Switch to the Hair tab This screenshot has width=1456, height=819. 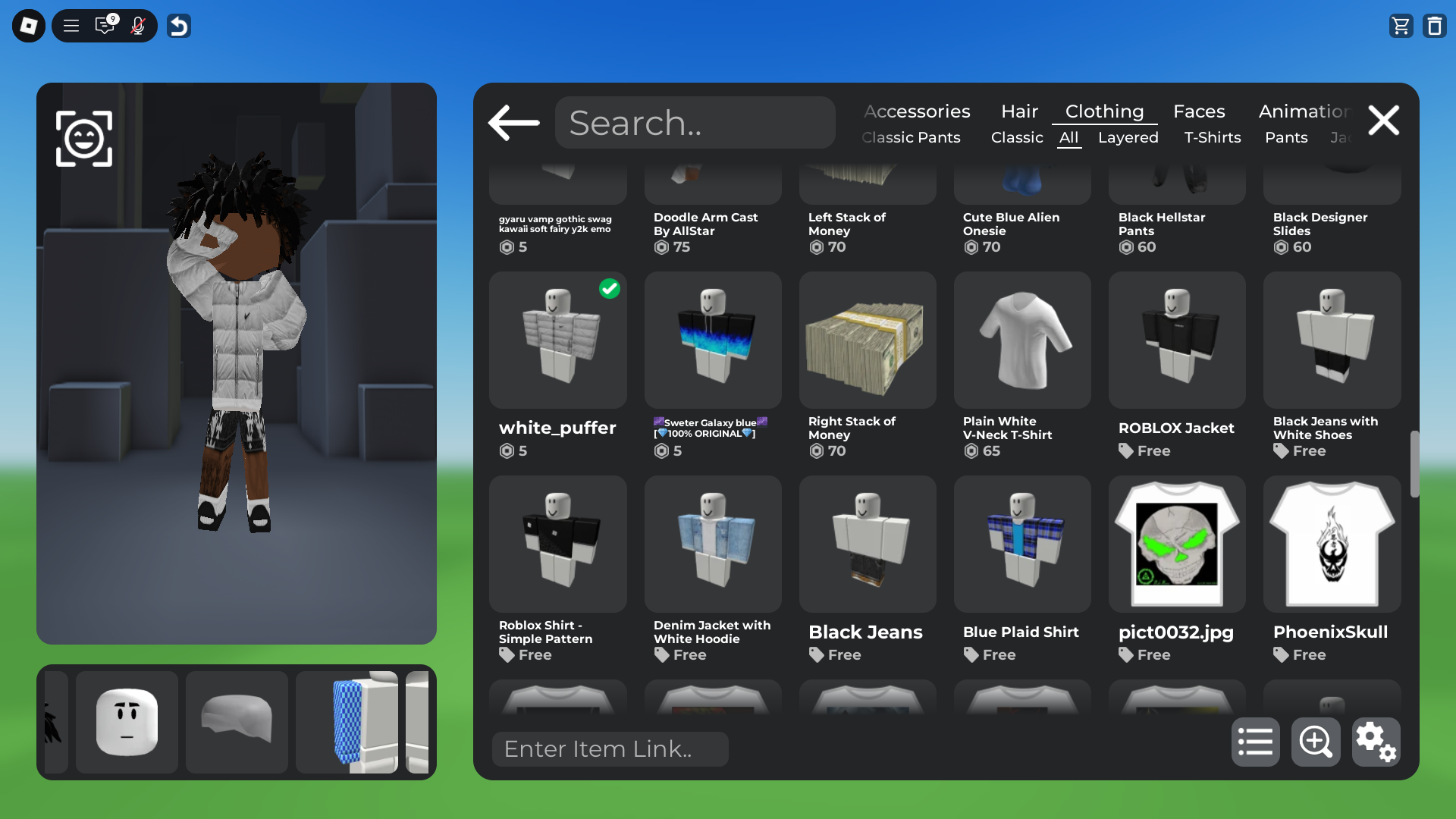pyautogui.click(x=1019, y=111)
